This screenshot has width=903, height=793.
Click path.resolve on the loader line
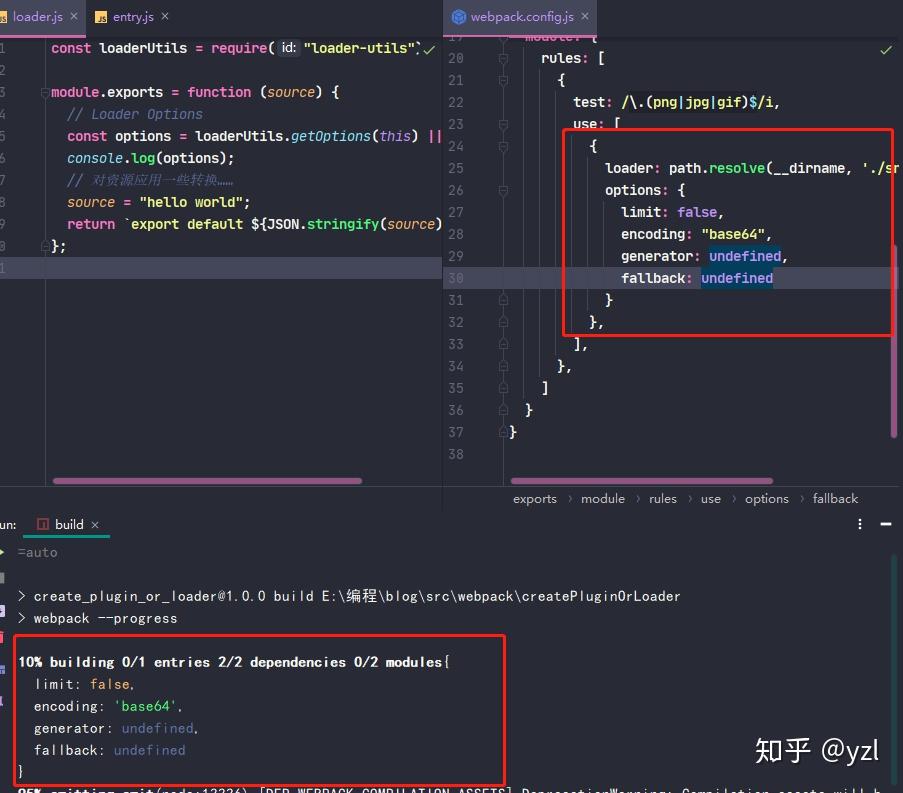click(716, 169)
